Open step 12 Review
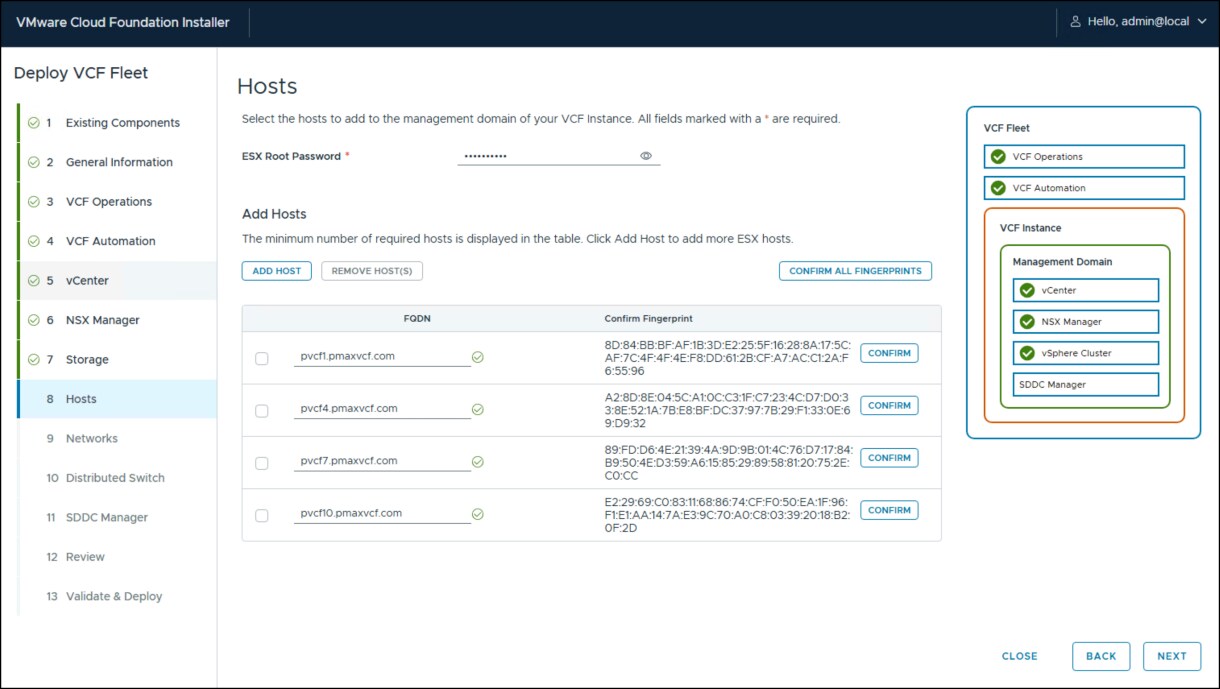 click(117, 557)
